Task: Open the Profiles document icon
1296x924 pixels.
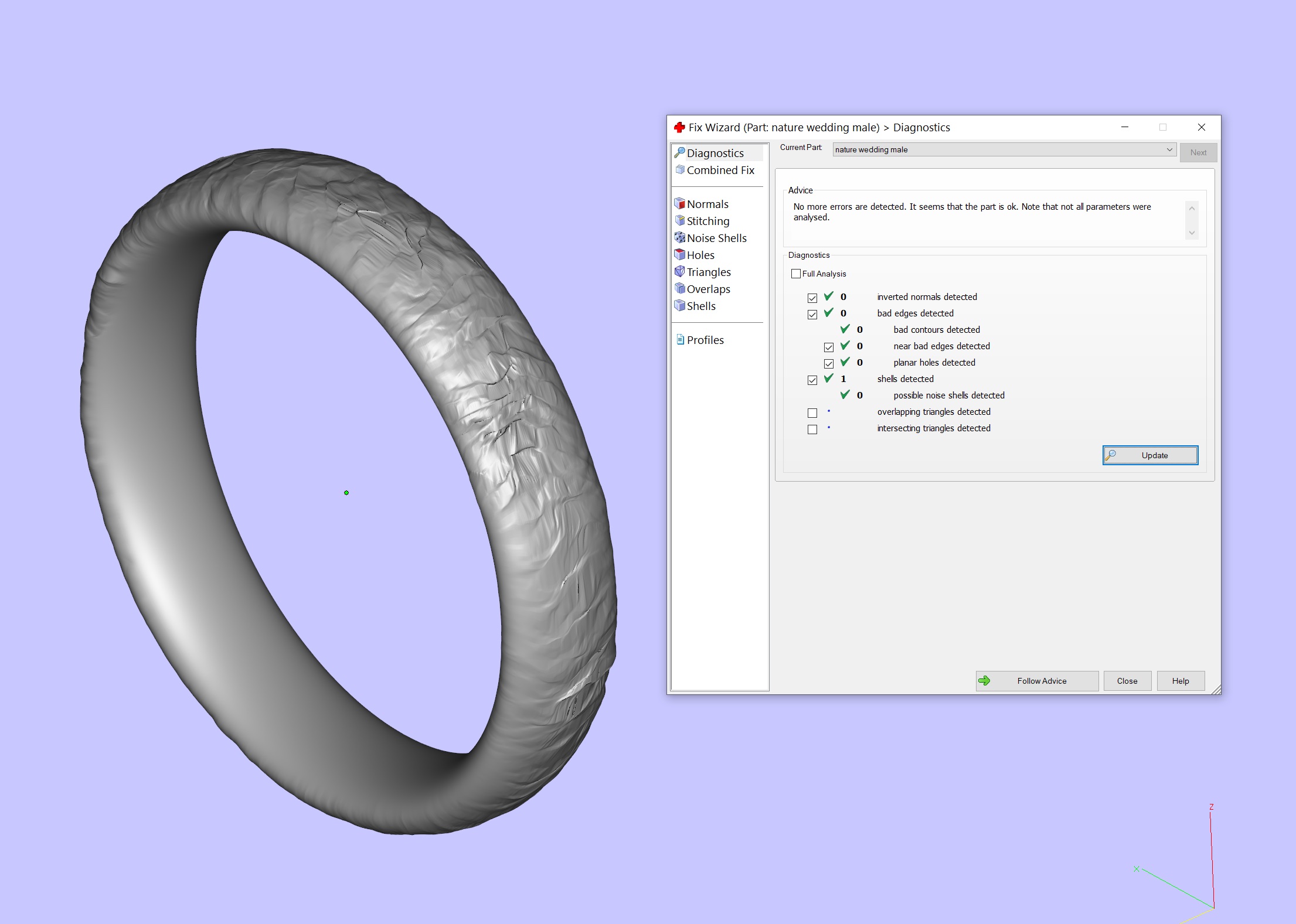Action: 680,340
